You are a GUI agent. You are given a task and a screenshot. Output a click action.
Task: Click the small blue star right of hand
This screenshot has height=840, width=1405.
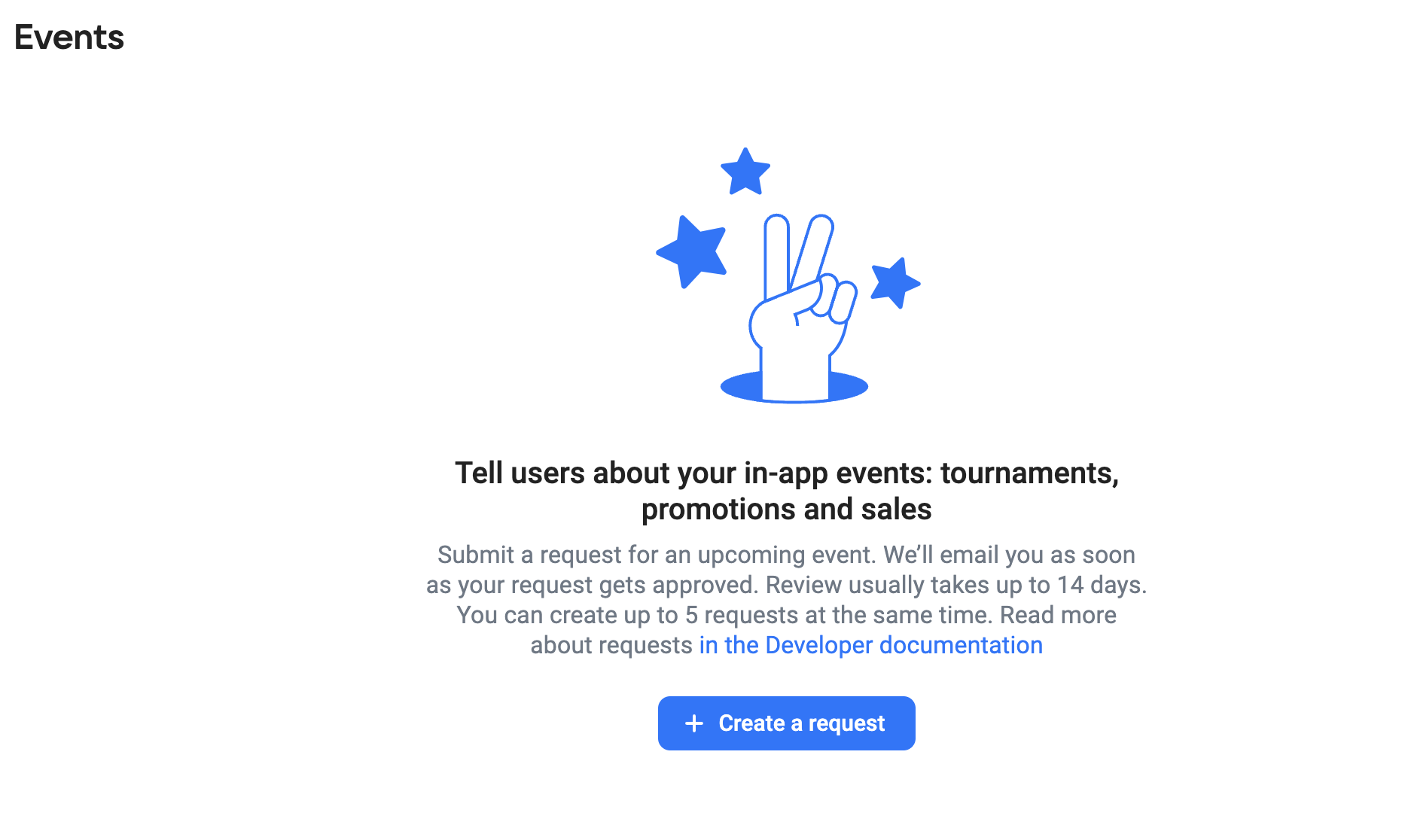[x=895, y=283]
